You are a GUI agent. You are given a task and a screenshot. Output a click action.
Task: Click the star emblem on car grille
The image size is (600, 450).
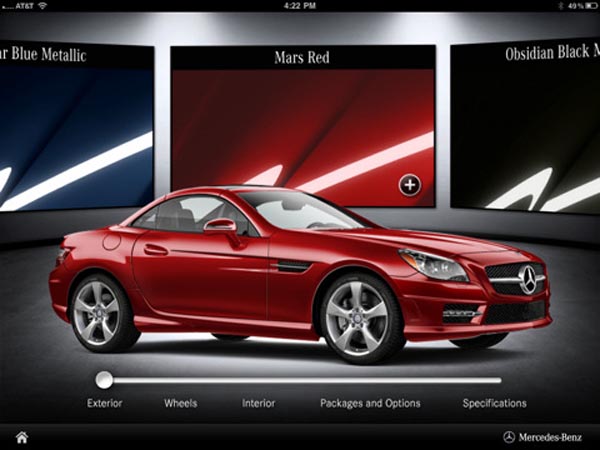pos(527,281)
